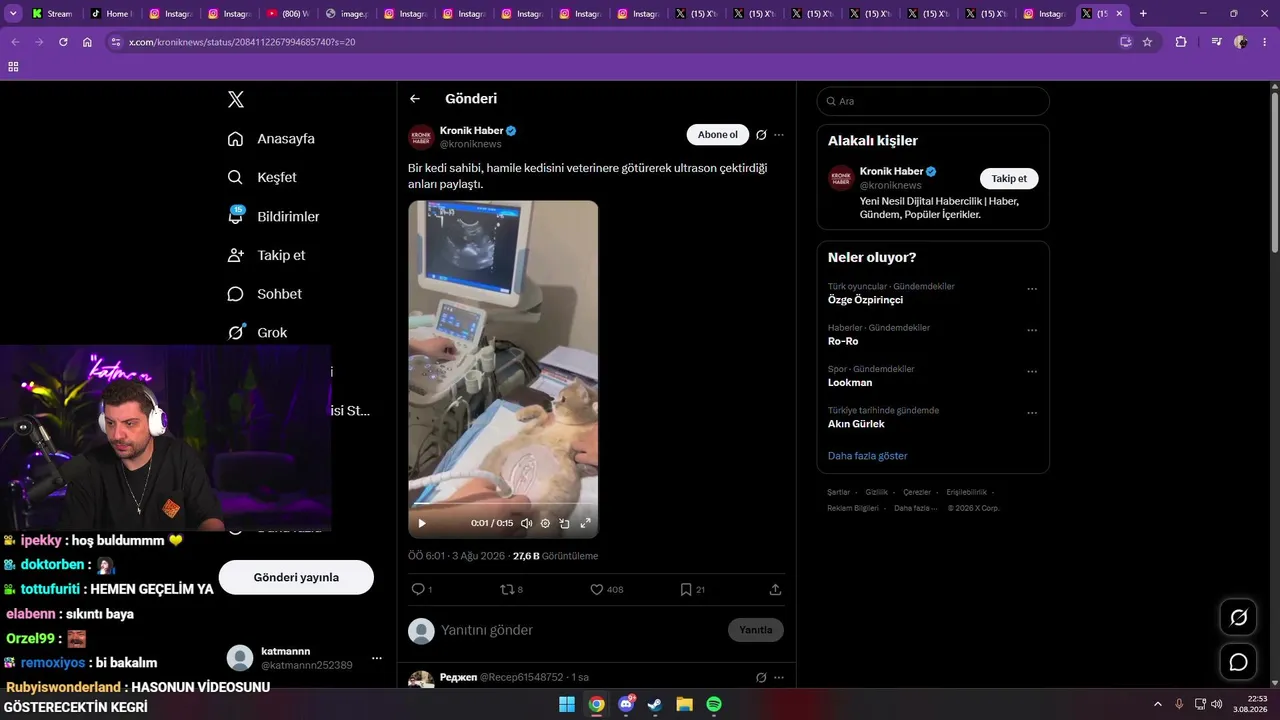Open the reply icon under the post

(x=418, y=589)
